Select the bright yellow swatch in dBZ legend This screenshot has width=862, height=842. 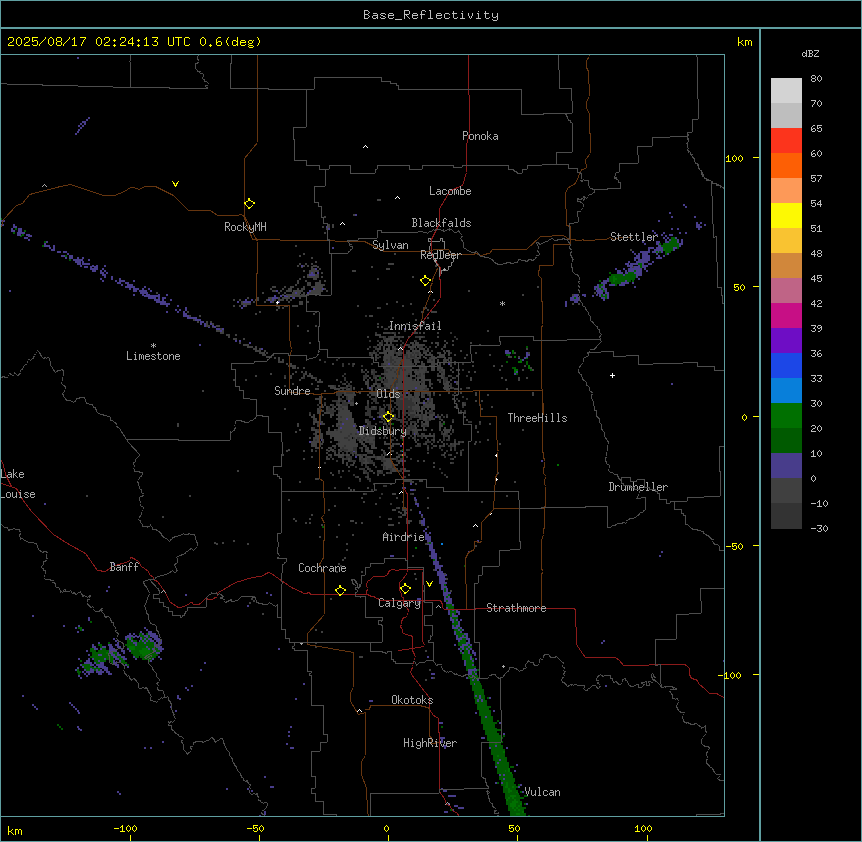(x=786, y=215)
